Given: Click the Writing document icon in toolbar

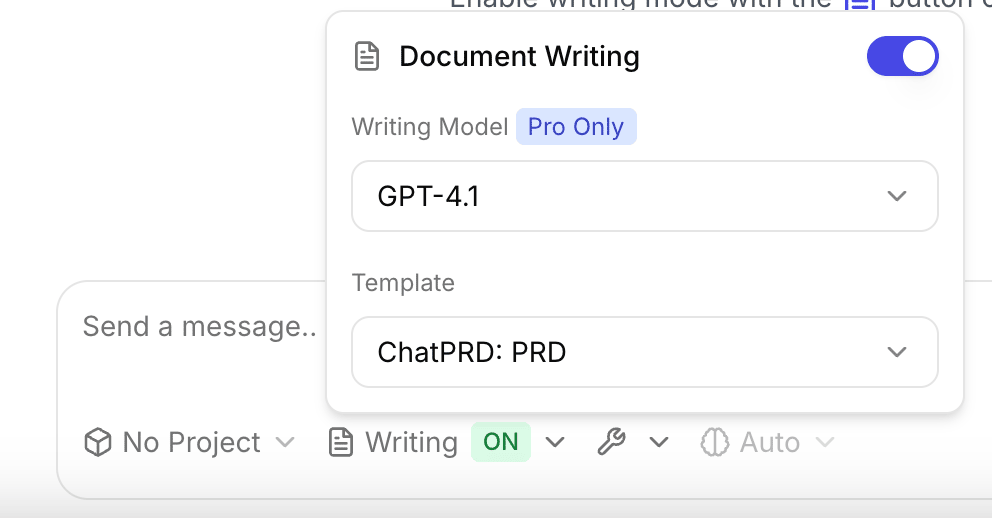Looking at the screenshot, I should [x=341, y=442].
